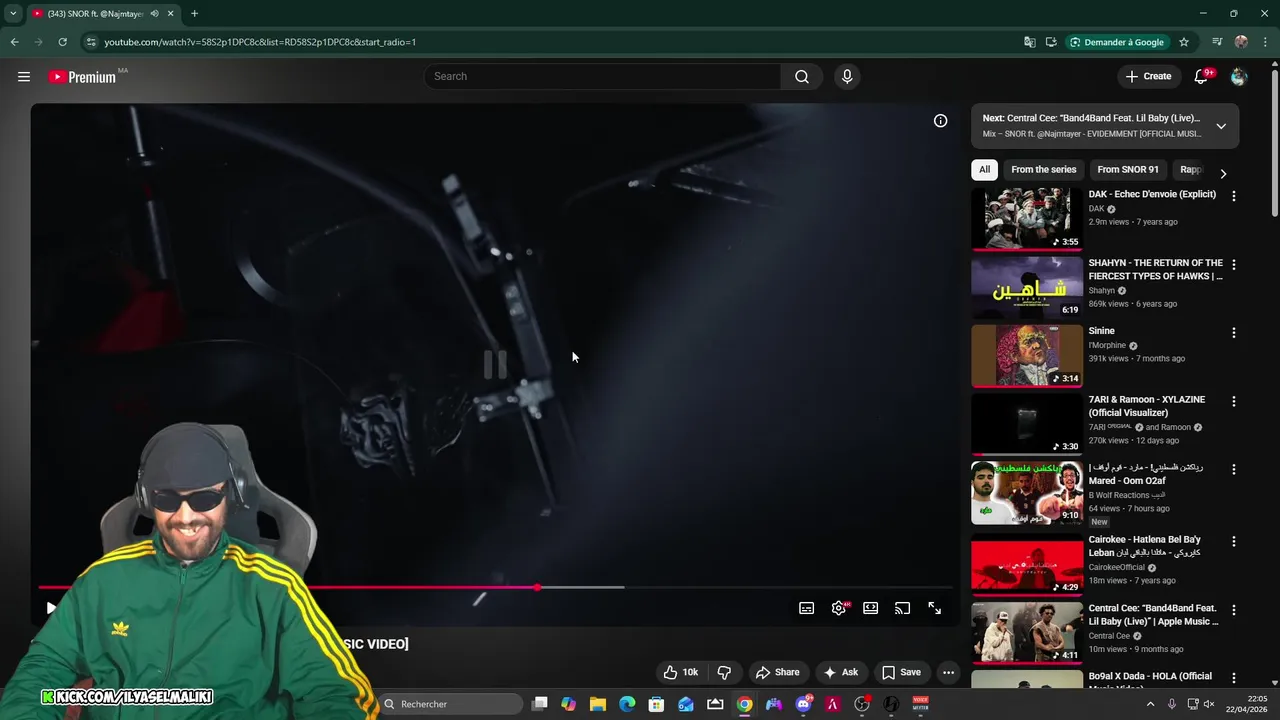Open Windows Rechercher search box
1280x720 pixels.
[x=451, y=704]
